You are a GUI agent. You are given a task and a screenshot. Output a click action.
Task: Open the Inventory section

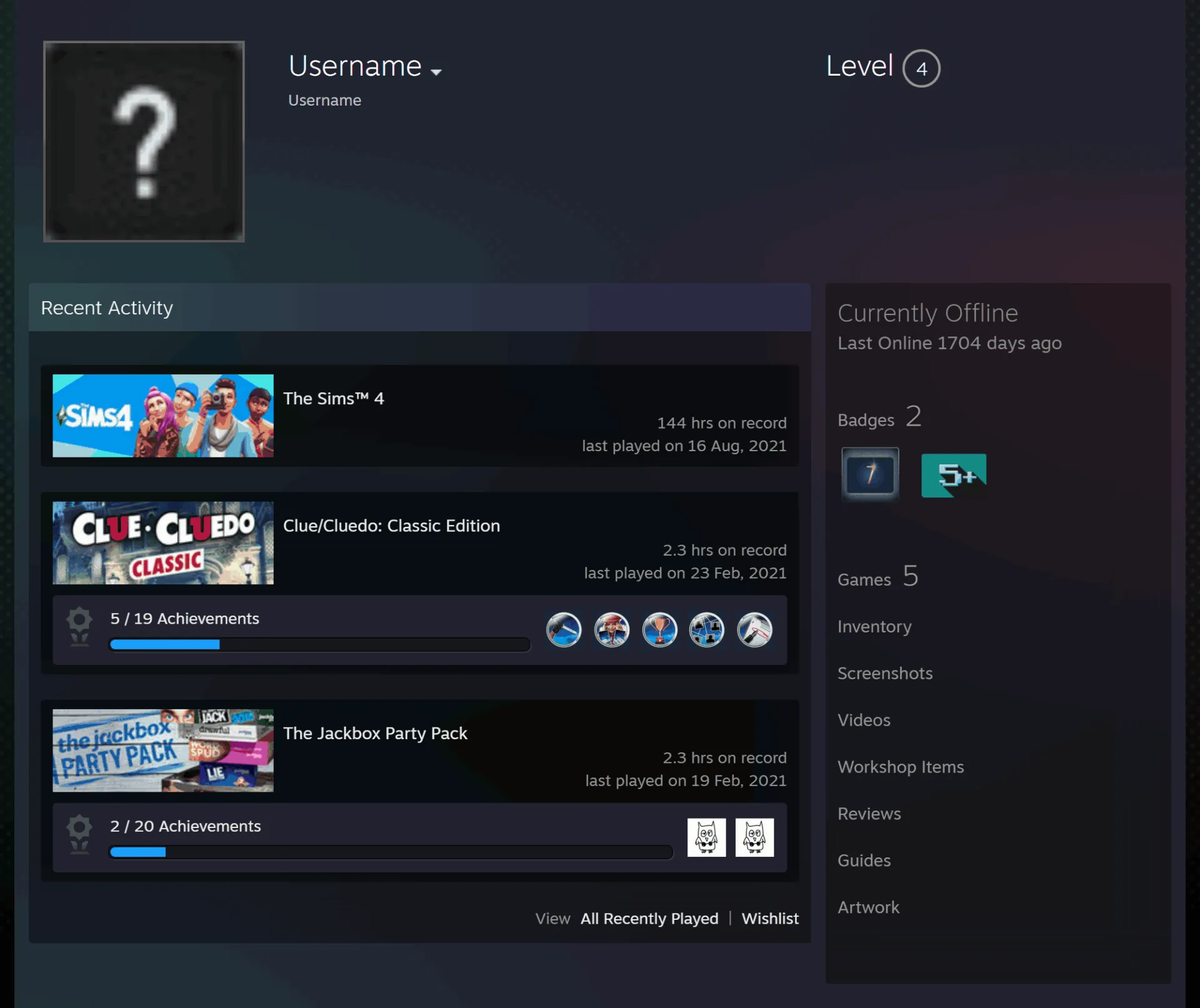pyautogui.click(x=874, y=627)
